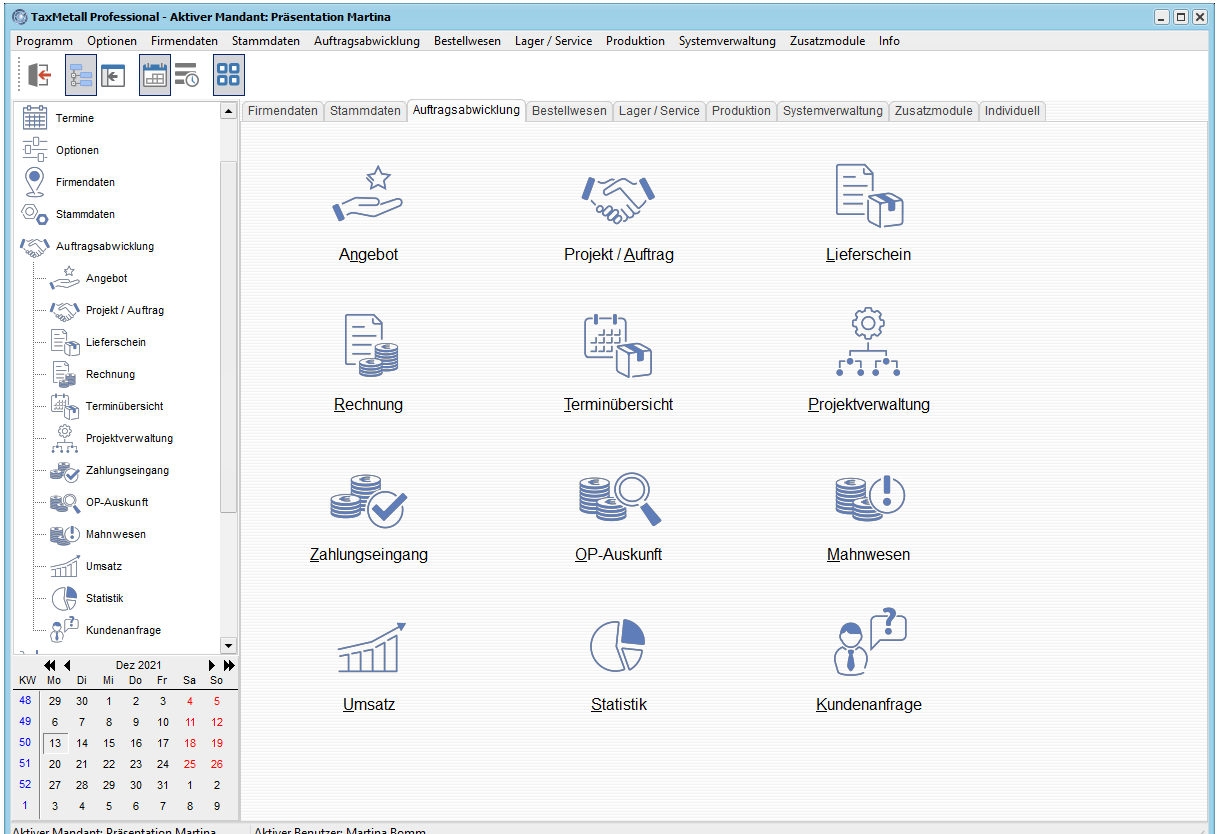
Task: Open the Systemverwaltung menu in menu bar
Action: pyautogui.click(x=727, y=41)
